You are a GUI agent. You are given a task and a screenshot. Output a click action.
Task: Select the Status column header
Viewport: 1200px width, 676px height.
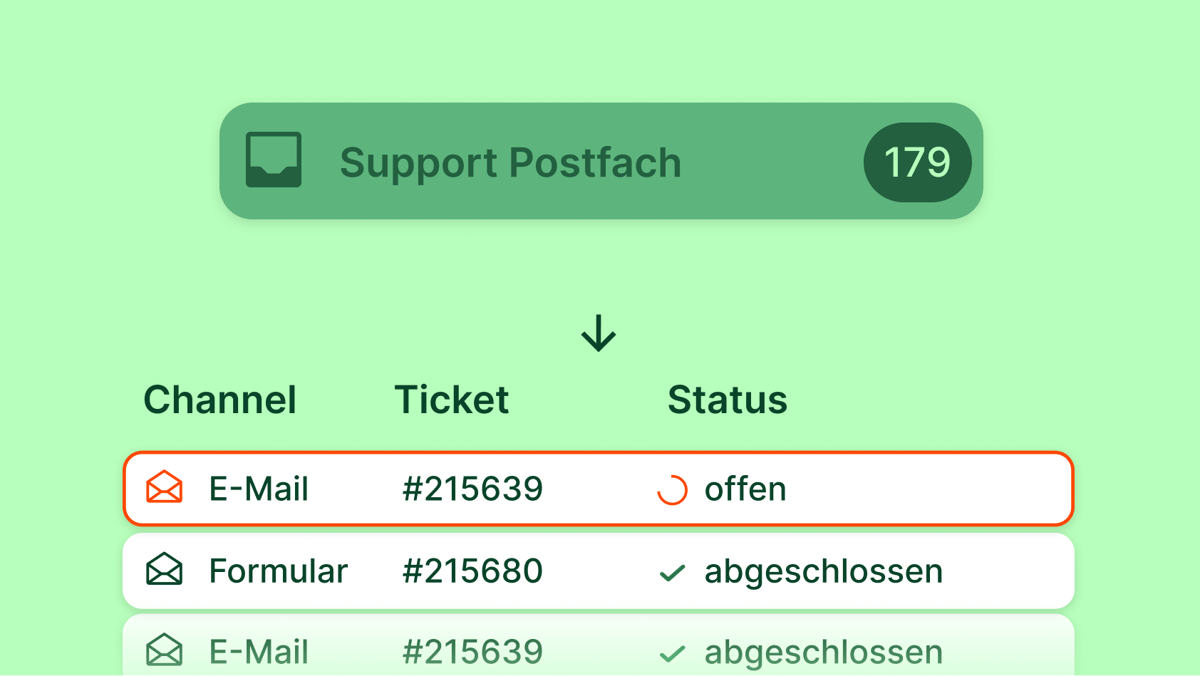(x=727, y=400)
